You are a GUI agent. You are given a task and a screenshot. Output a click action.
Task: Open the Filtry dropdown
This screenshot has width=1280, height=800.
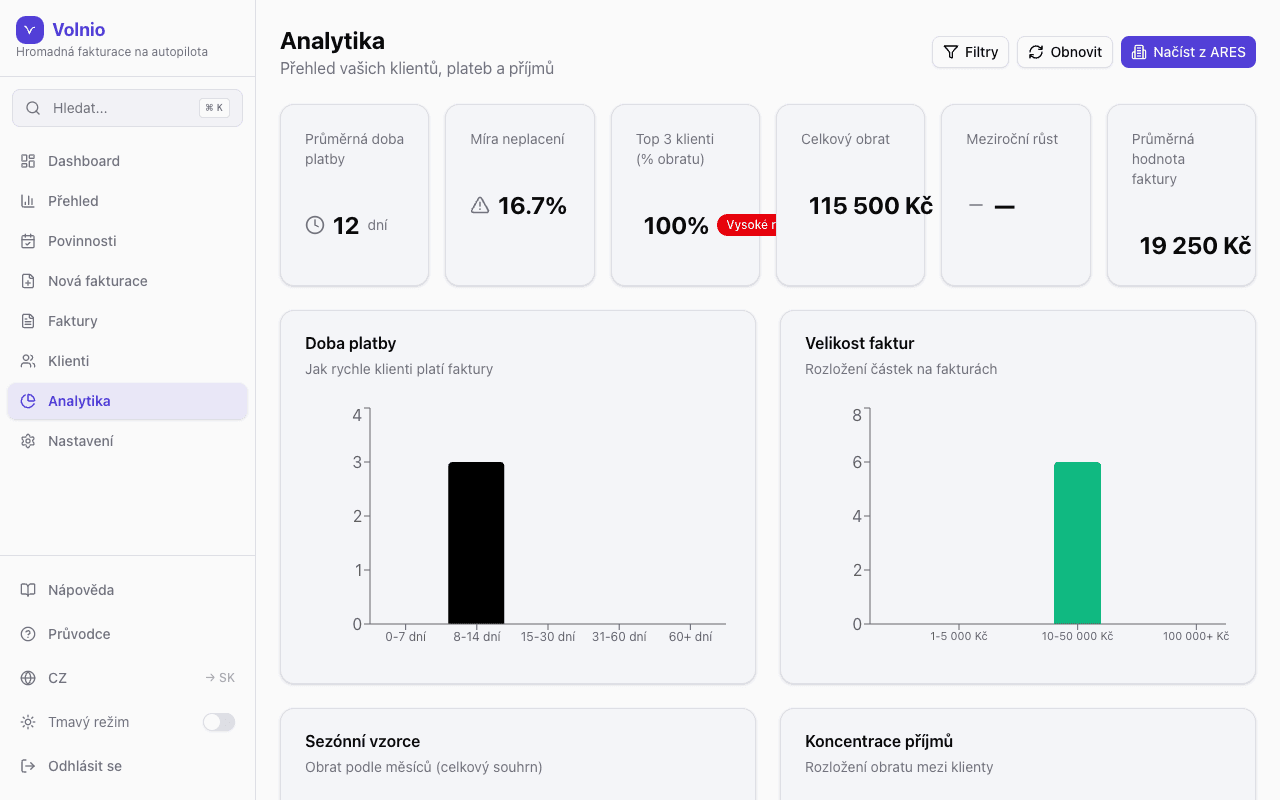(x=970, y=52)
